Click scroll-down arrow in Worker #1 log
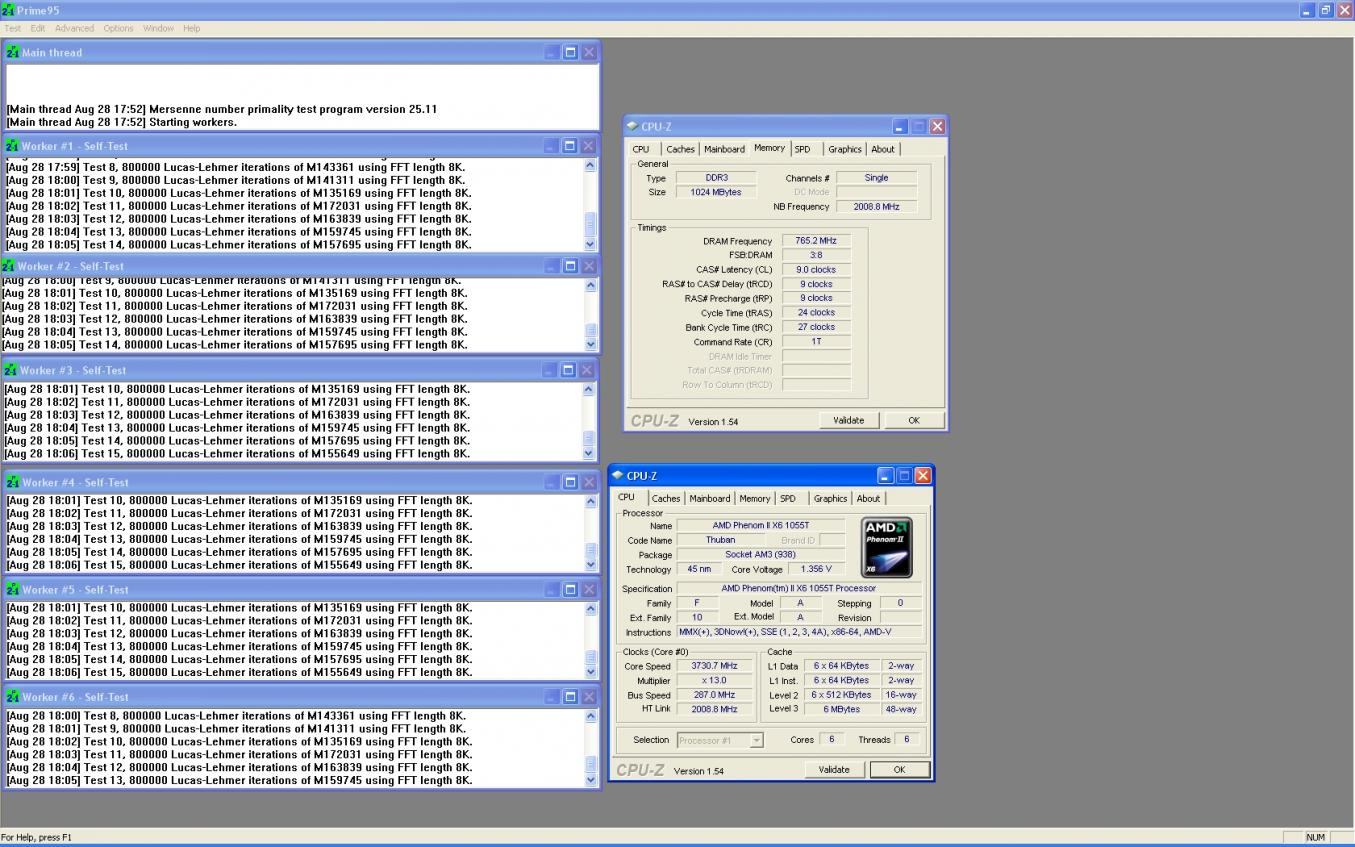The image size is (1355, 847). pos(590,244)
